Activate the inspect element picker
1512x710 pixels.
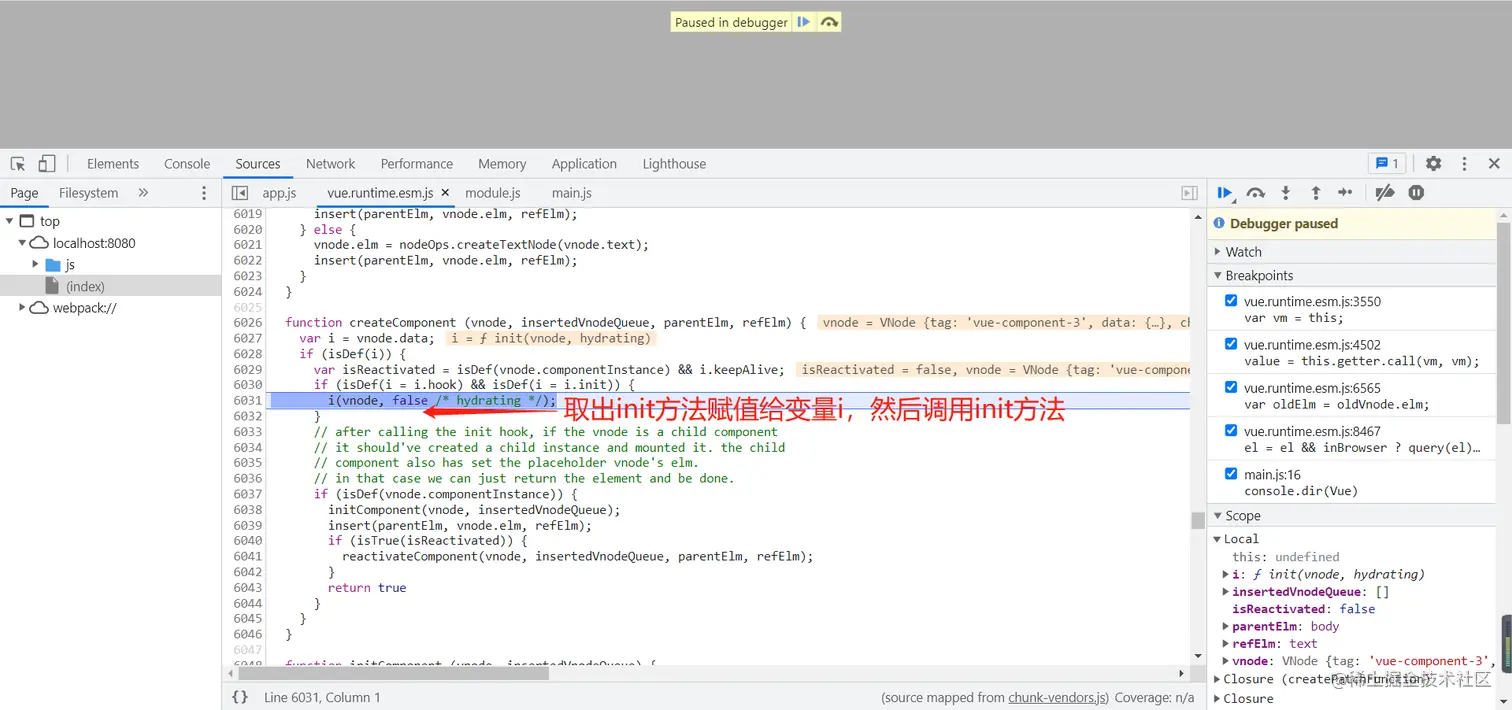(18, 164)
